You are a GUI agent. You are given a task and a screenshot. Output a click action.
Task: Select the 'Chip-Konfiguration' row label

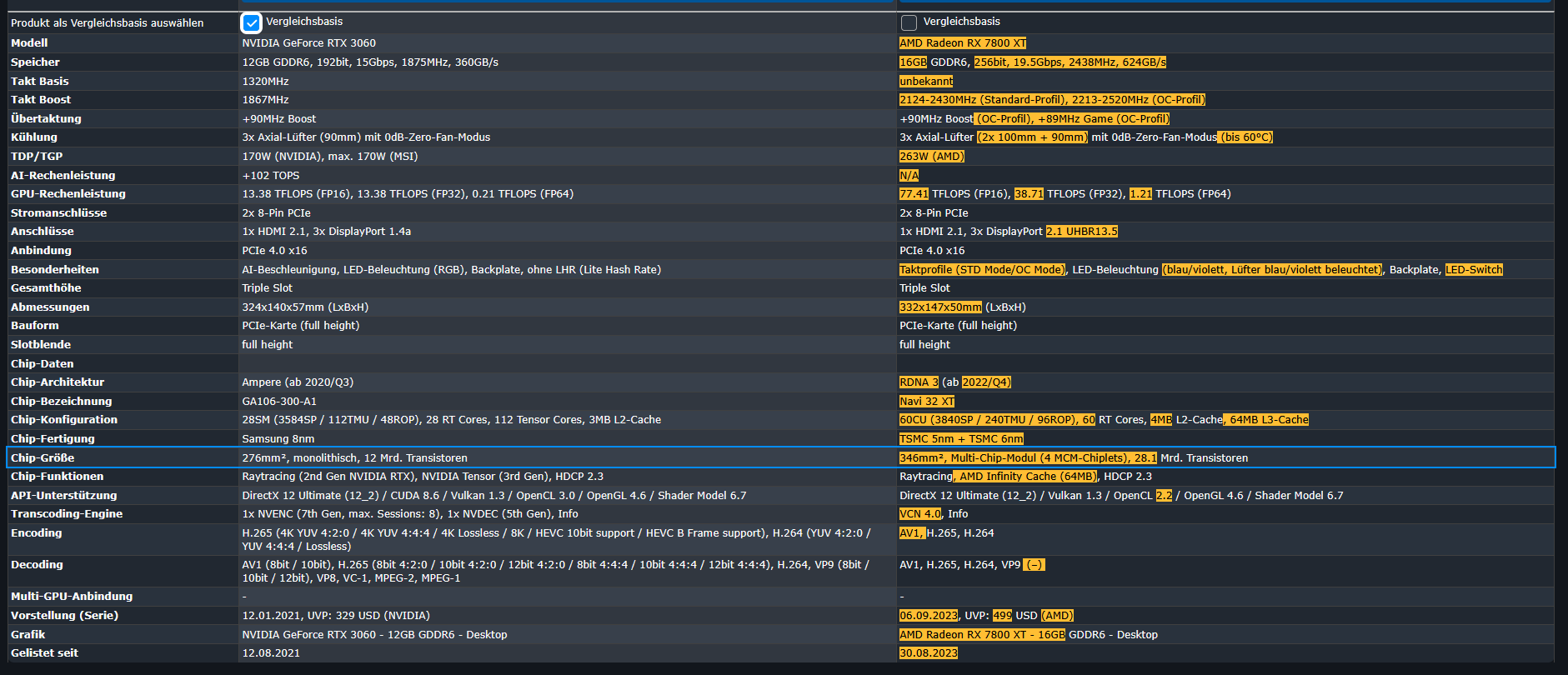point(64,420)
